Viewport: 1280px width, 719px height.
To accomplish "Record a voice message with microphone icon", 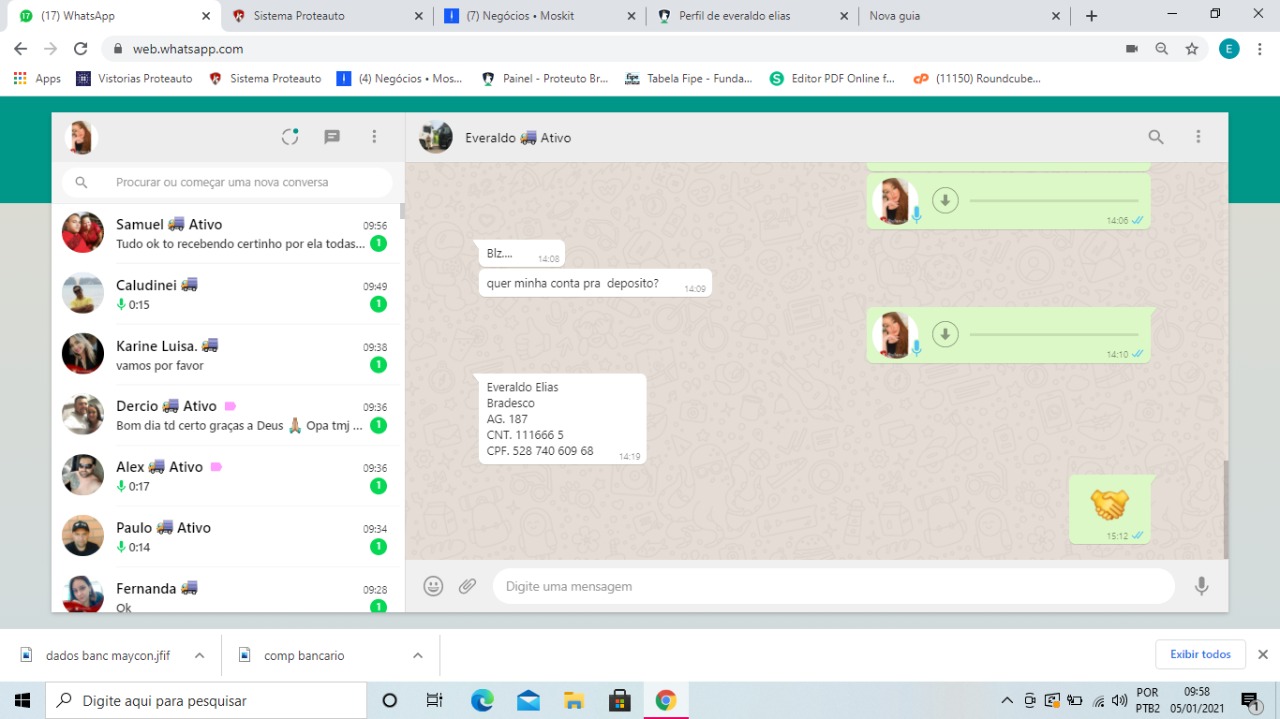I will click(x=1201, y=587).
